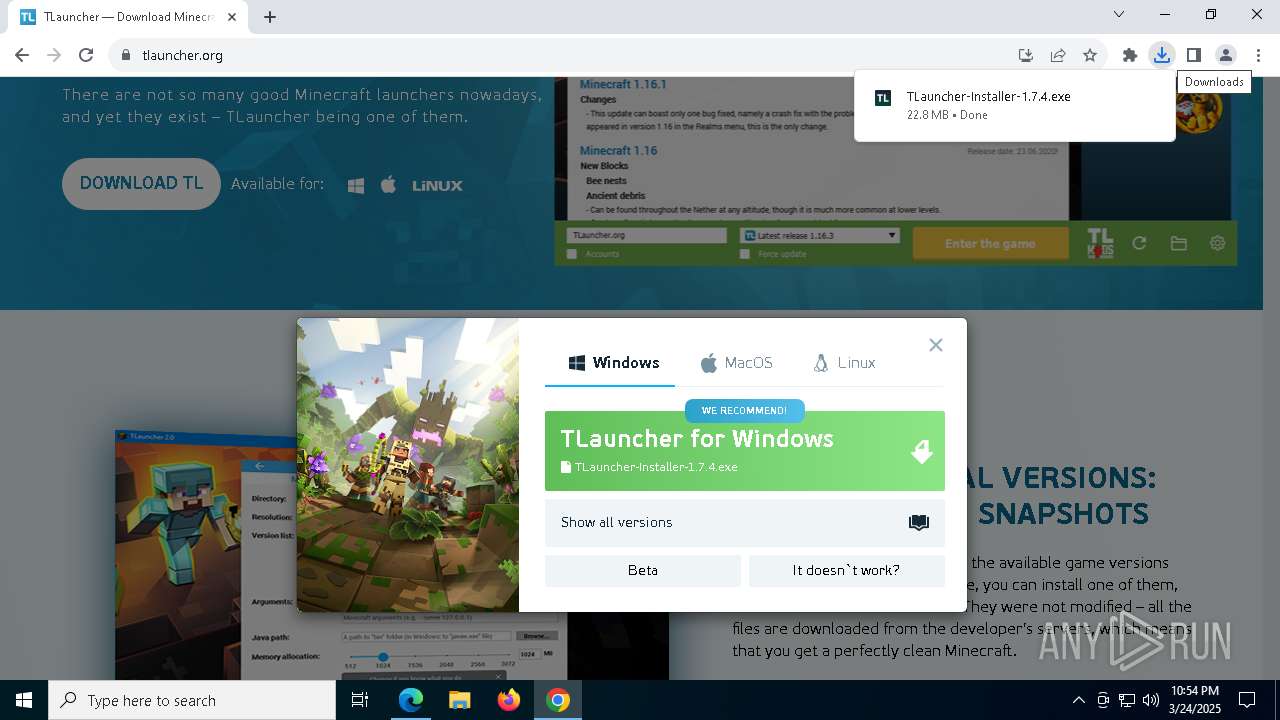Open the Extensions puzzle icon
The width and height of the screenshot is (1280, 720).
pyautogui.click(x=1130, y=55)
